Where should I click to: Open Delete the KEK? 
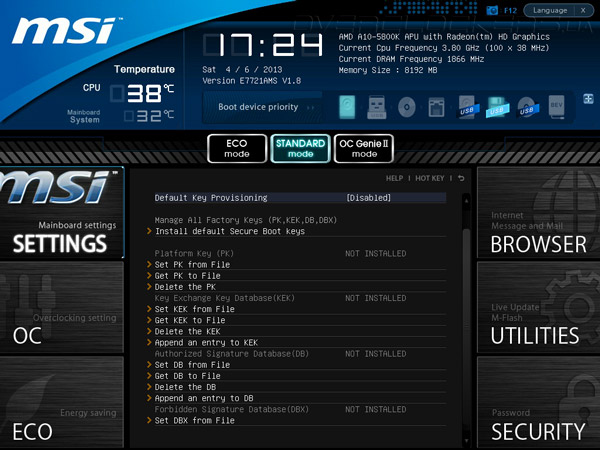tap(188, 331)
